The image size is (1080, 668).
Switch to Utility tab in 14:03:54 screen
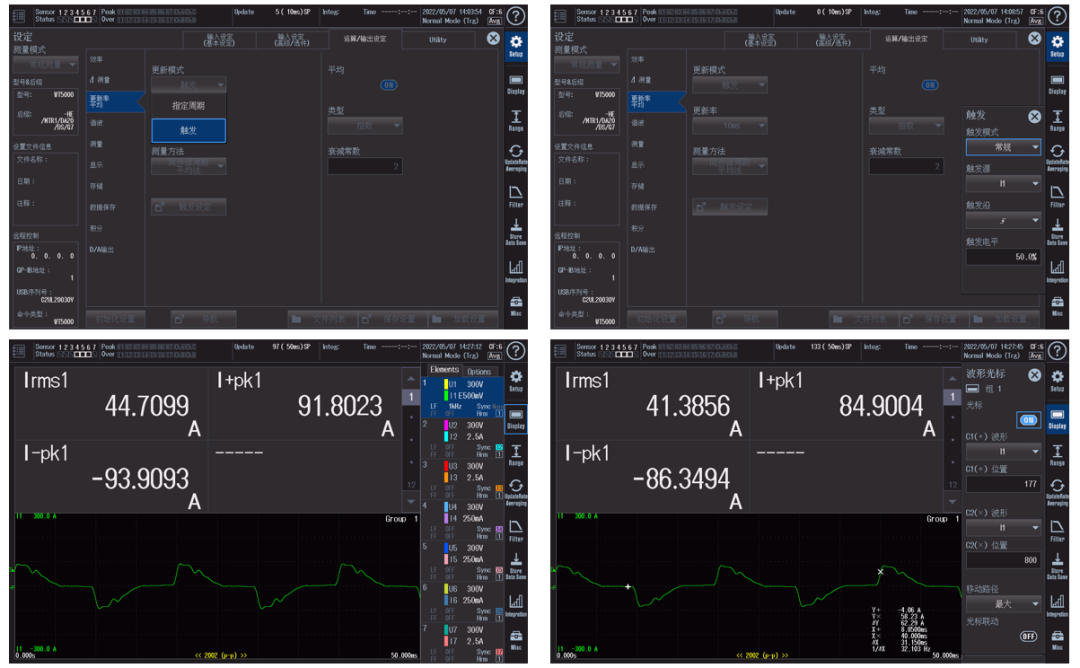438,40
